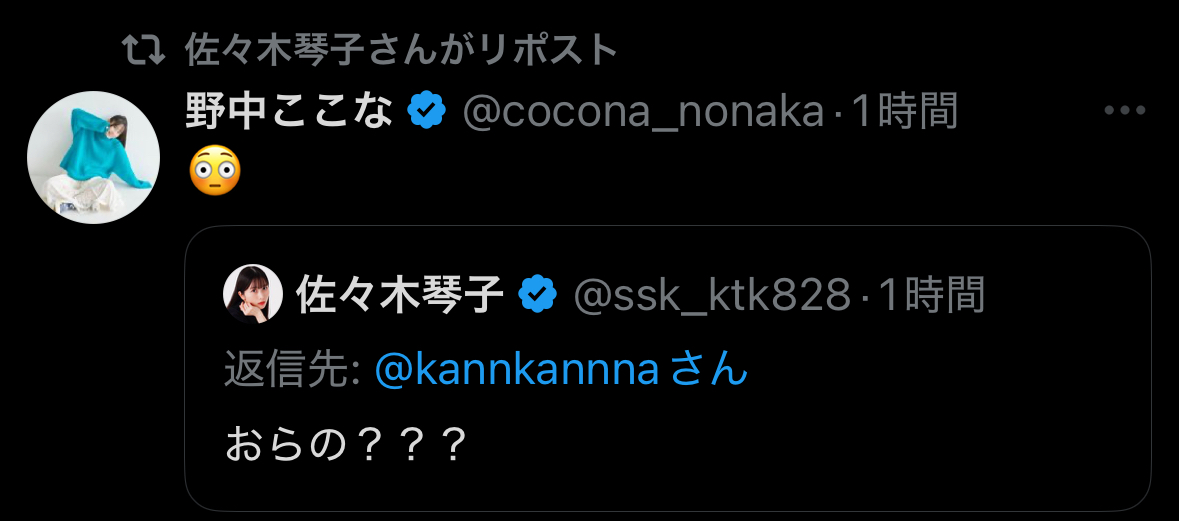Screen dimensions: 1179x521
Task: Click the 1時間 timestamp after @ssk_ktk828
Action: click(x=931, y=294)
